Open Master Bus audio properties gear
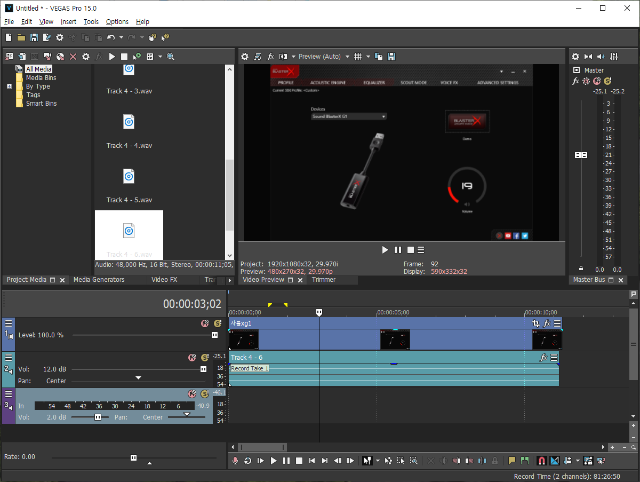The height and width of the screenshot is (482, 640). (575, 57)
